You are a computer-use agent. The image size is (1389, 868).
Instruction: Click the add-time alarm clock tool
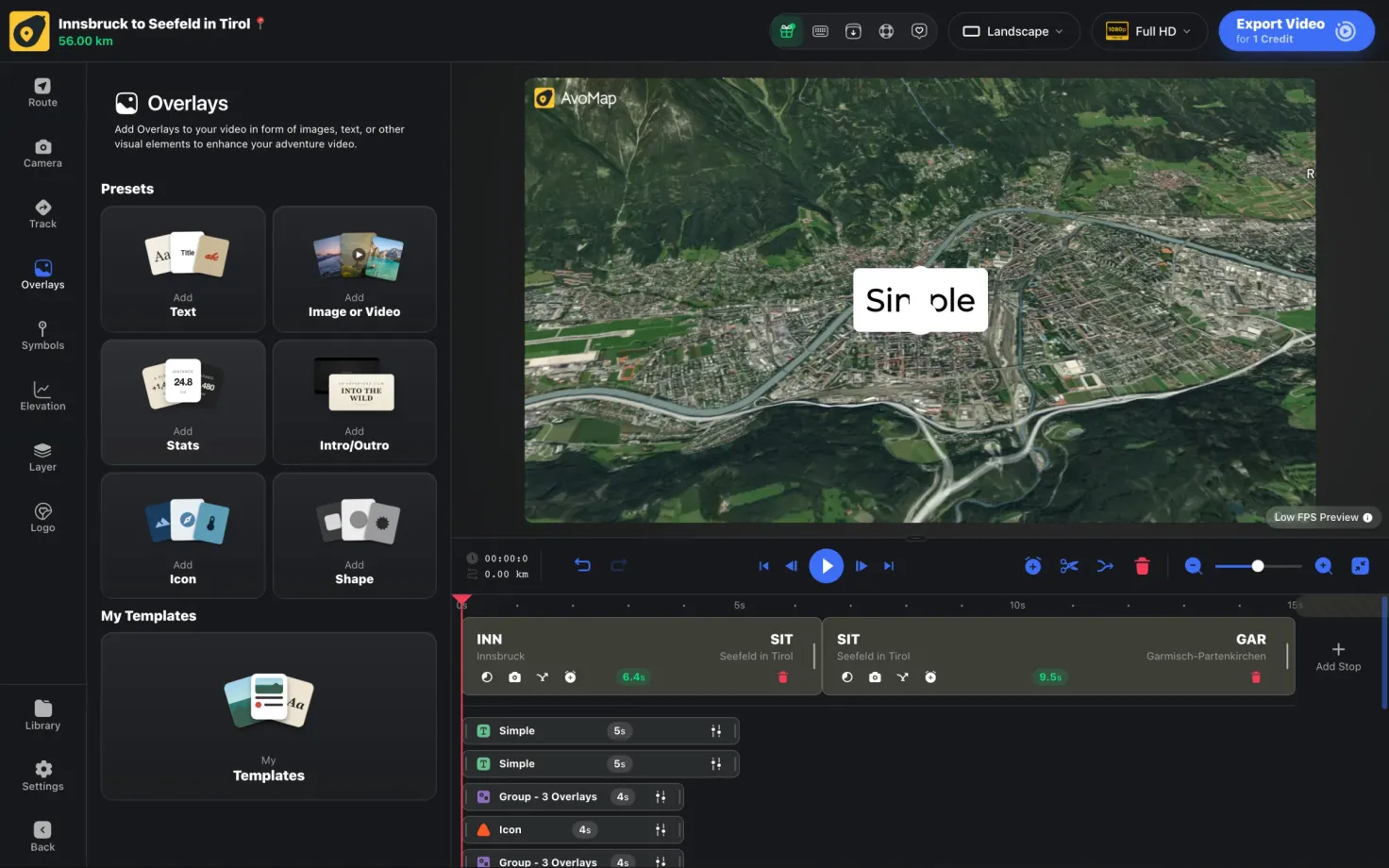coord(1033,566)
